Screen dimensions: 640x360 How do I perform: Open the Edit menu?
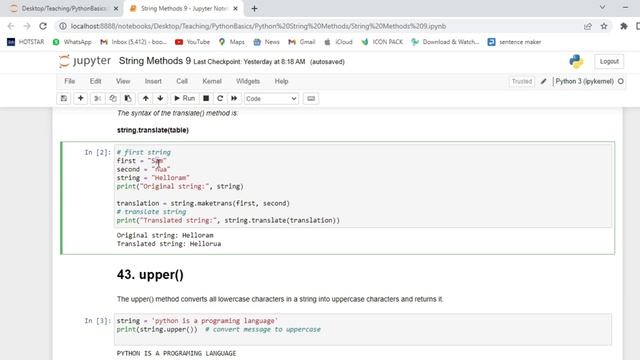pos(96,81)
